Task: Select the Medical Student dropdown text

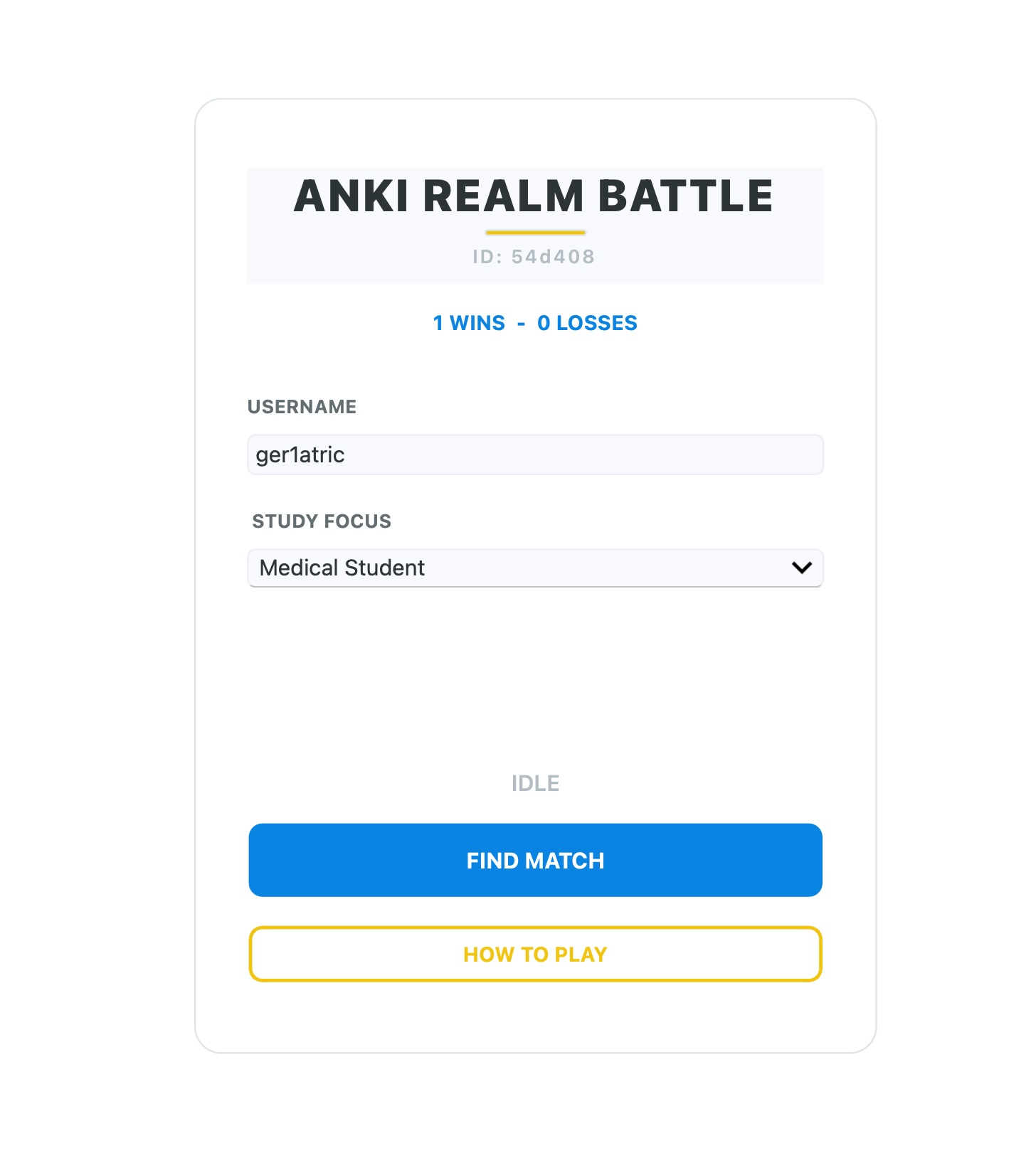Action: [342, 568]
